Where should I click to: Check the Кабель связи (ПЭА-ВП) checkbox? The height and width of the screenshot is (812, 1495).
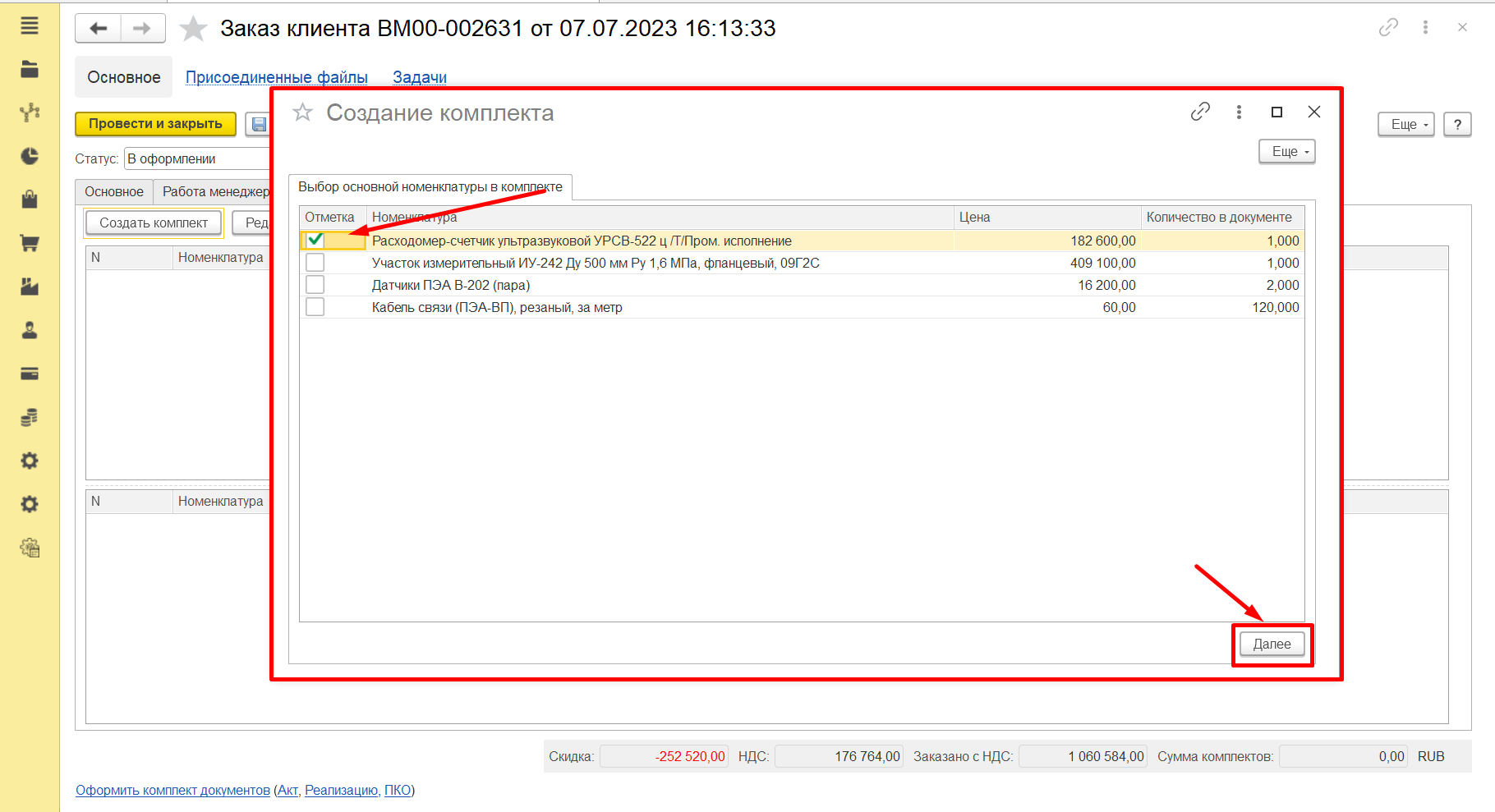pos(315,307)
